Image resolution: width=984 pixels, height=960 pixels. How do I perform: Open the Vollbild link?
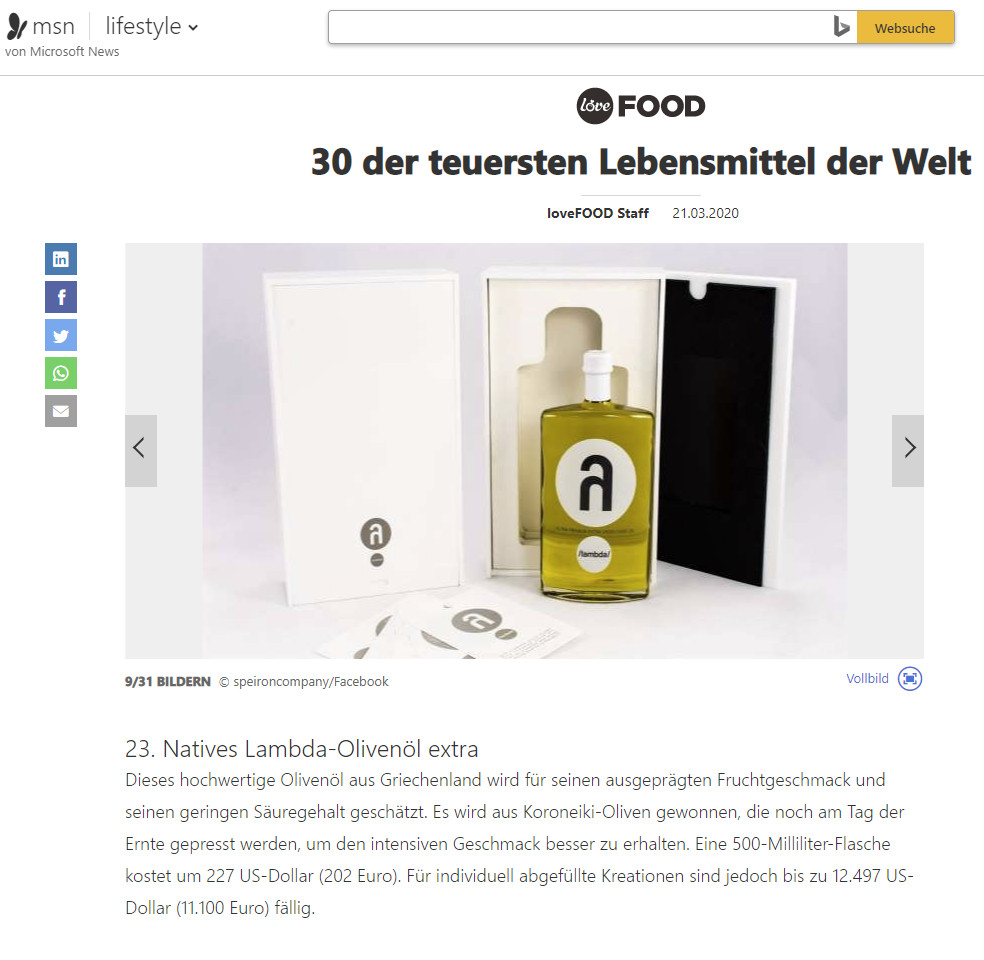867,678
